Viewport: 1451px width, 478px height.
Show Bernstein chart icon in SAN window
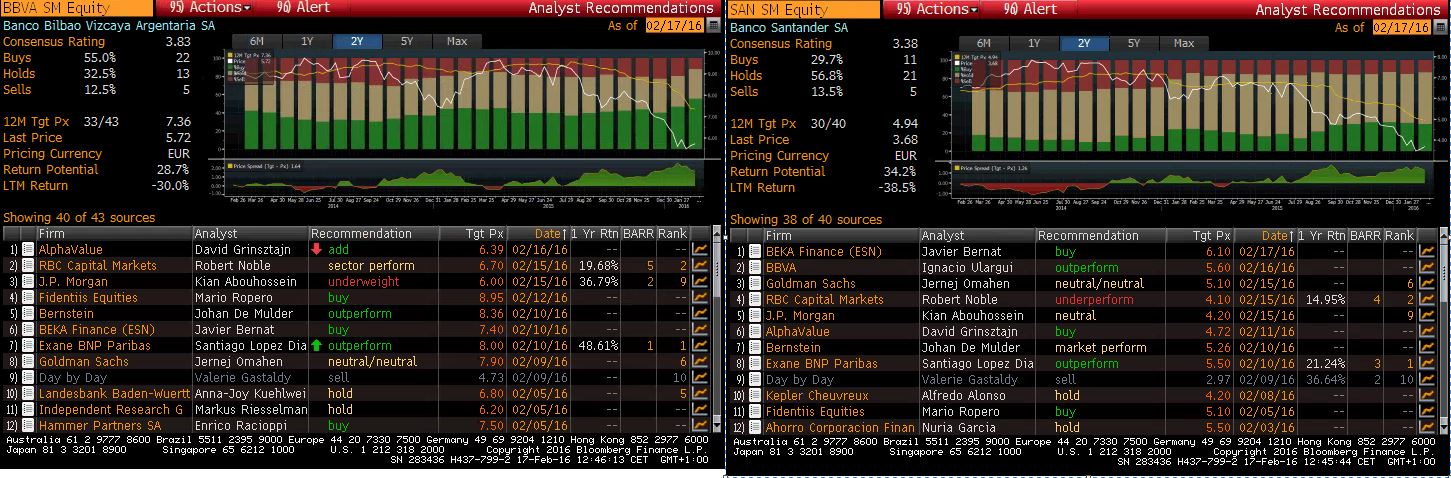(x=1427, y=348)
